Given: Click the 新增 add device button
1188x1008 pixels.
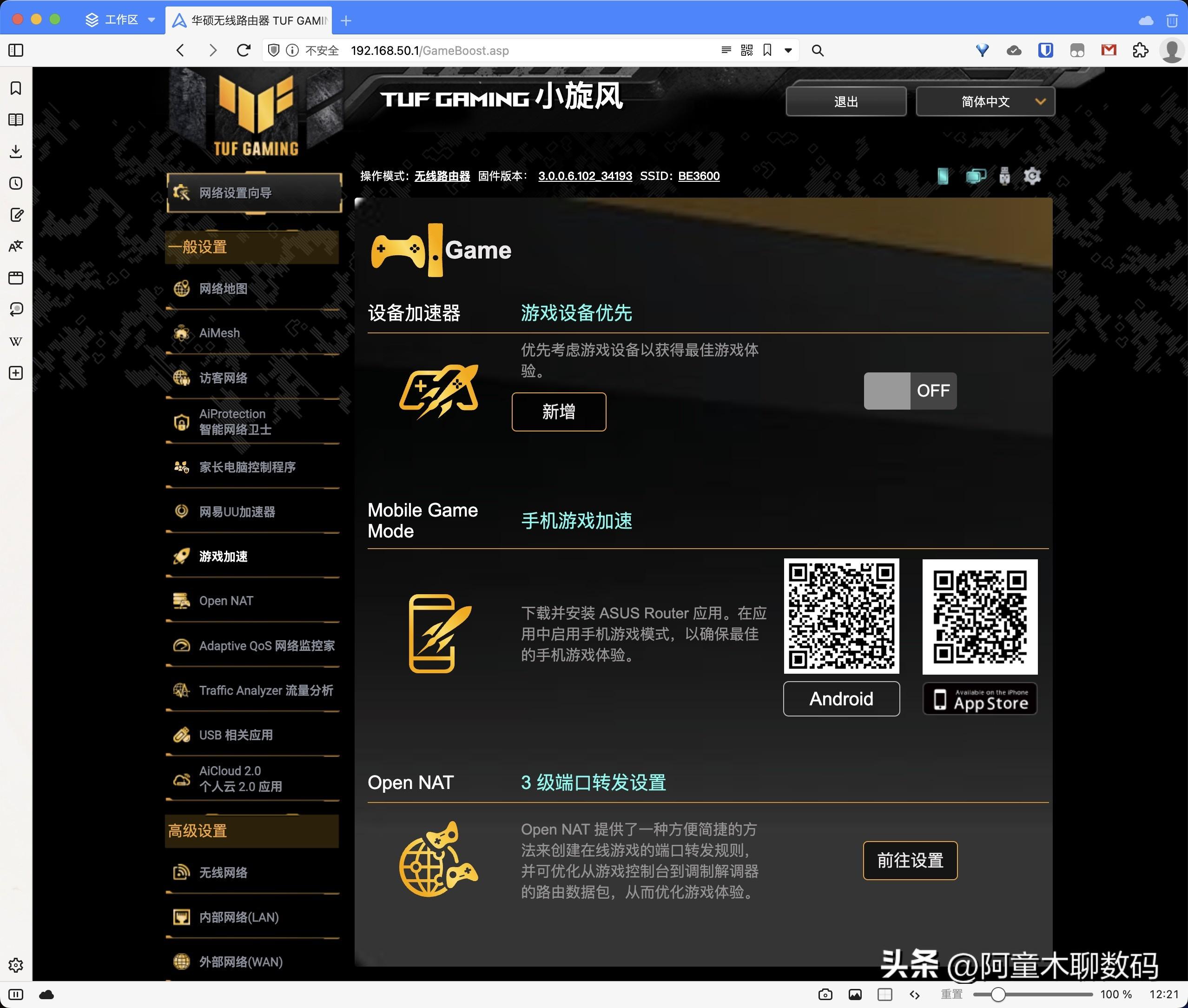Looking at the screenshot, I should click(x=559, y=412).
